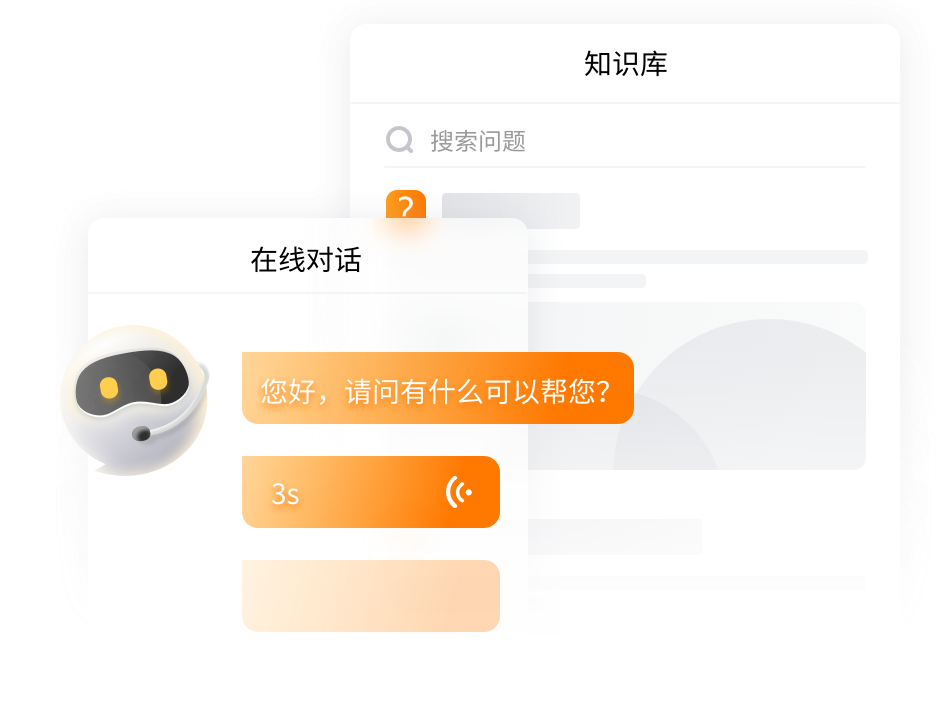
Task: Click the long gray text line placeholder
Action: pyautogui.click(x=698, y=257)
